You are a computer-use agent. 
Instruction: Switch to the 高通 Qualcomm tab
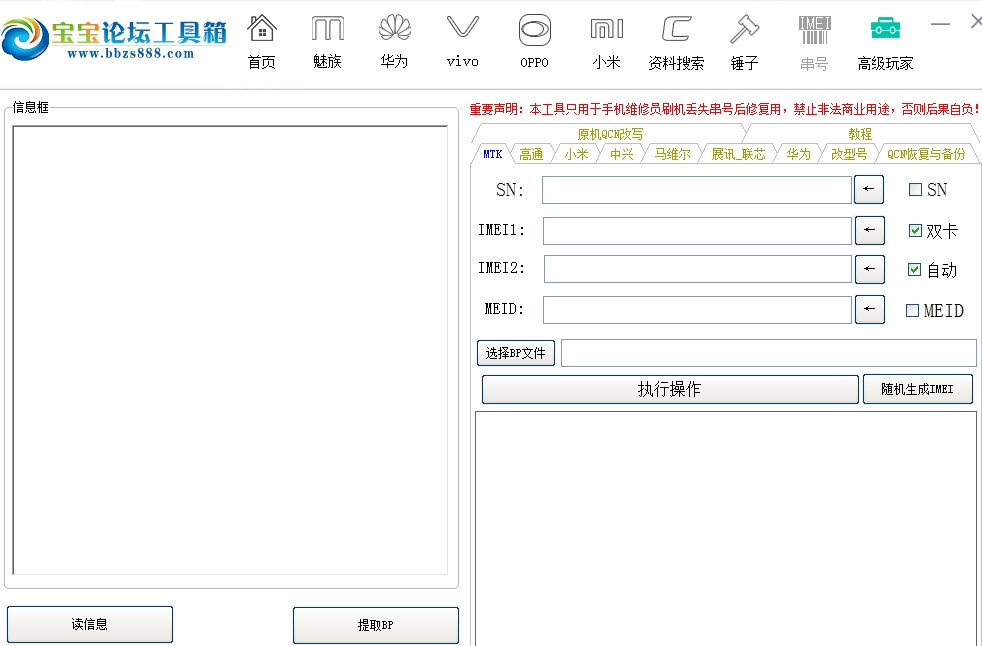[x=532, y=153]
